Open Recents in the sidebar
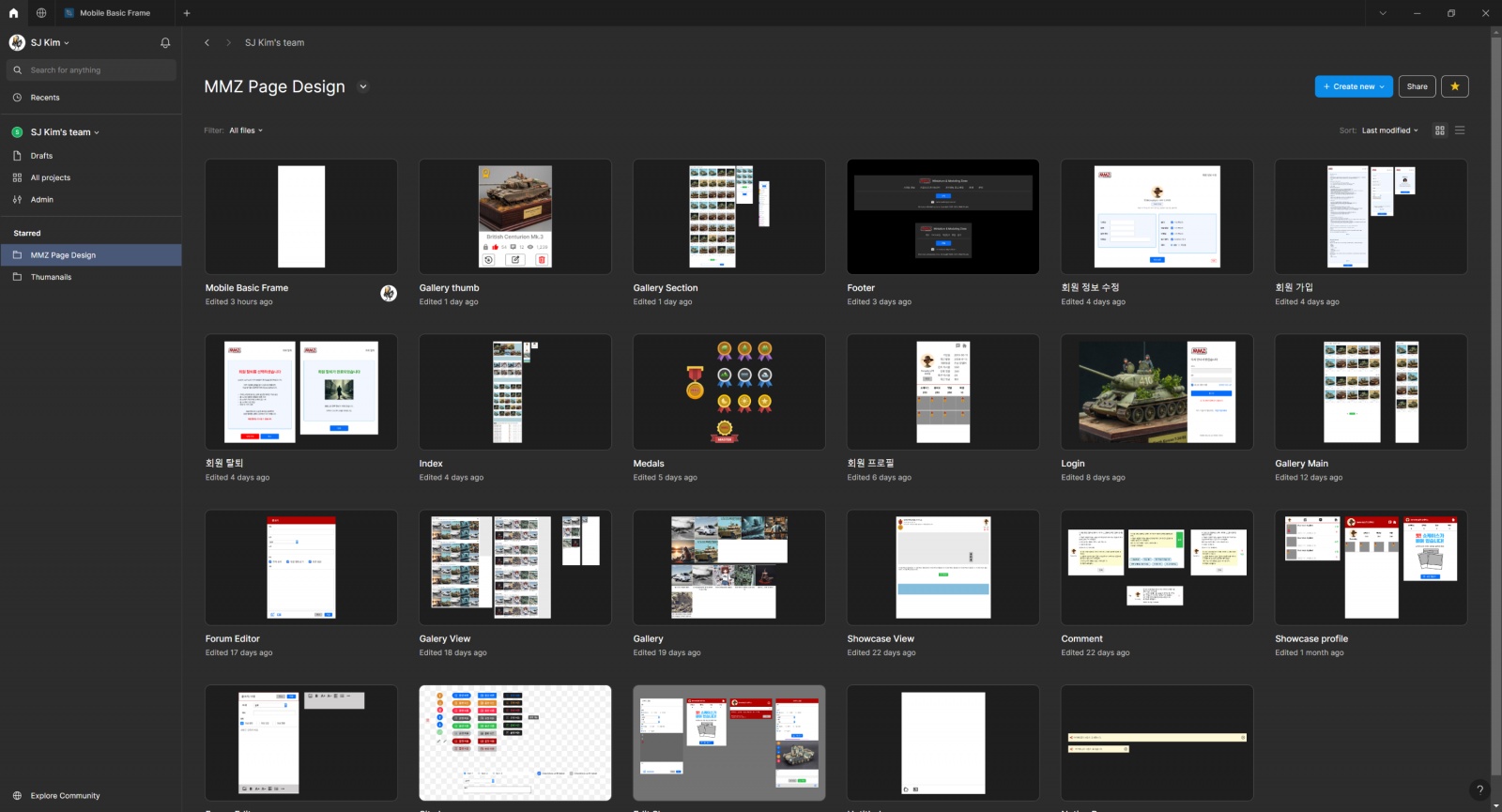Viewport: 1502px width, 812px height. point(45,98)
